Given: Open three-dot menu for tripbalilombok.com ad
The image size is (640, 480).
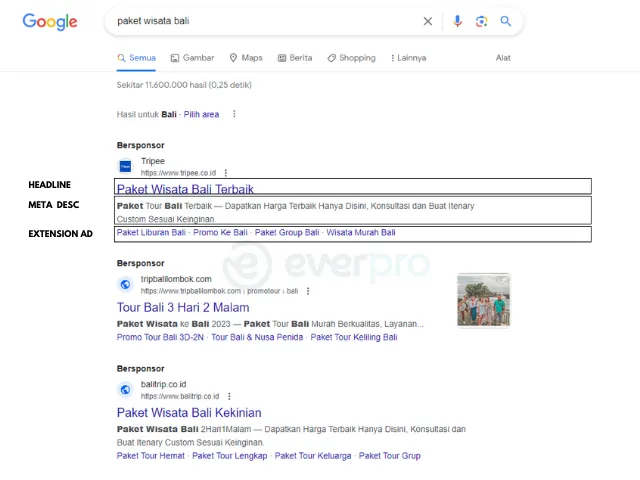Looking at the screenshot, I should tap(308, 291).
